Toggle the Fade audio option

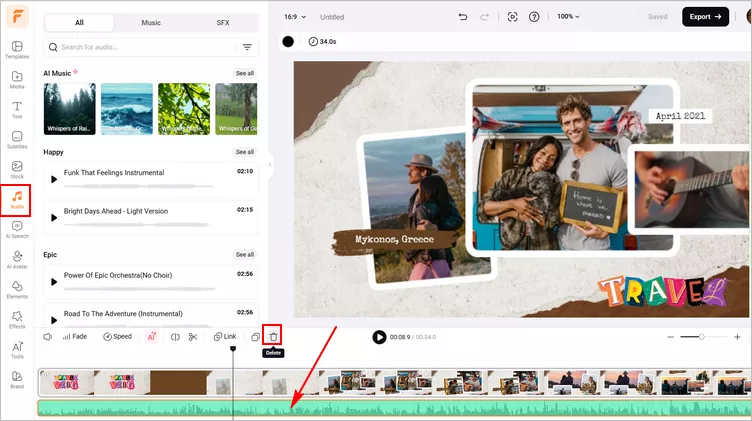(x=75, y=337)
